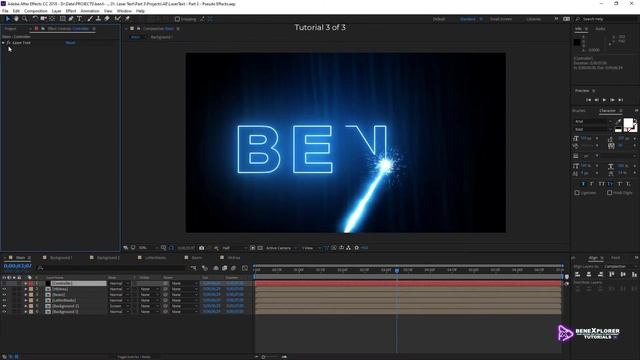Open the Active Camera dropdown
The width and height of the screenshot is (640, 360).
tap(281, 248)
